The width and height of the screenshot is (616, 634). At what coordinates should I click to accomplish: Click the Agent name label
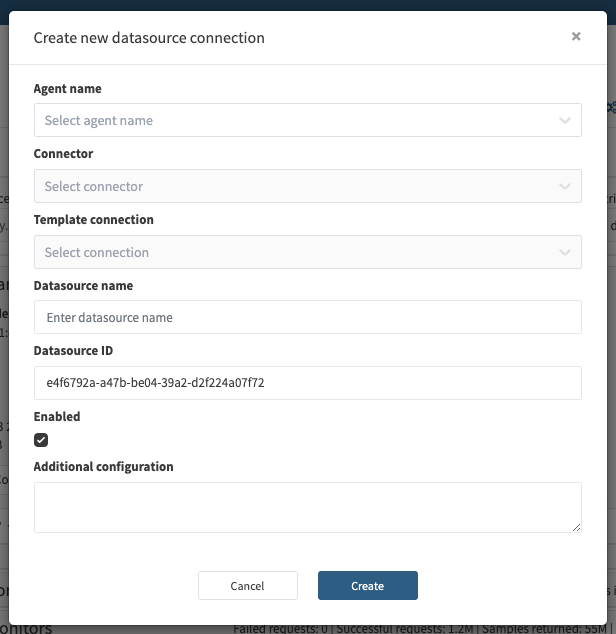click(67, 89)
